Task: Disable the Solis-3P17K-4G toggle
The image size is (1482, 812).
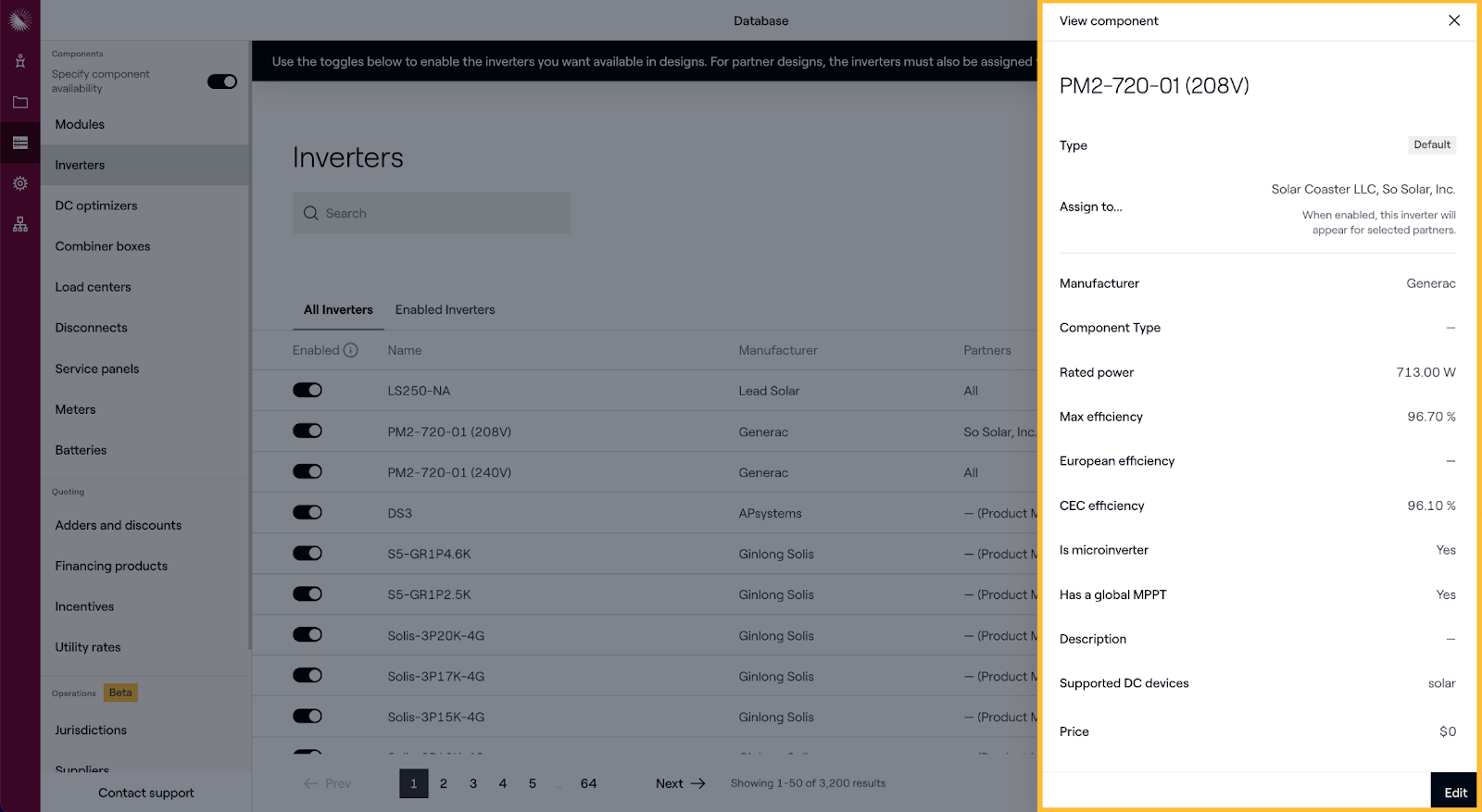Action: point(308,675)
